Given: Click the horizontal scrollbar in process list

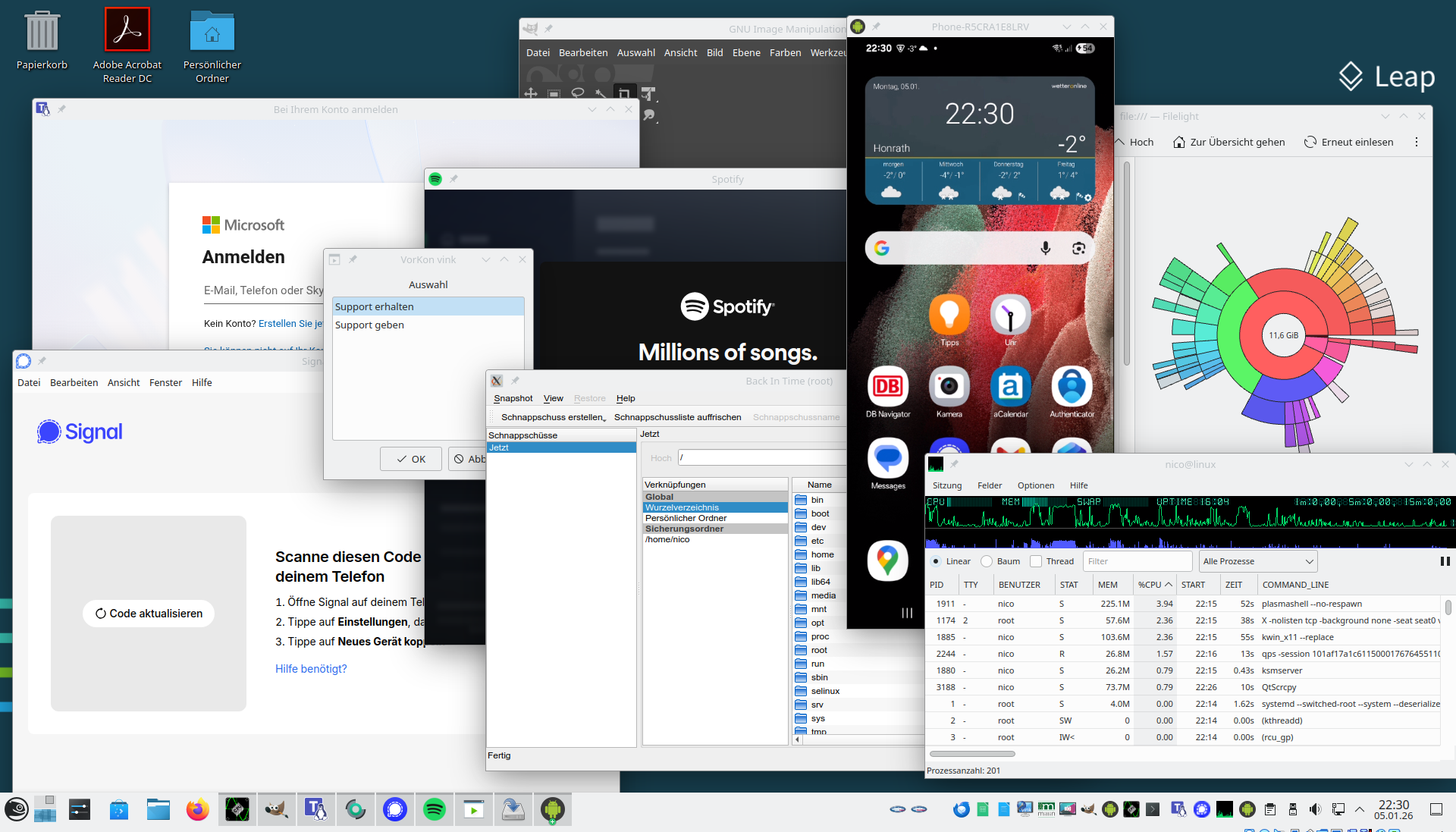Looking at the screenshot, I should (x=972, y=754).
